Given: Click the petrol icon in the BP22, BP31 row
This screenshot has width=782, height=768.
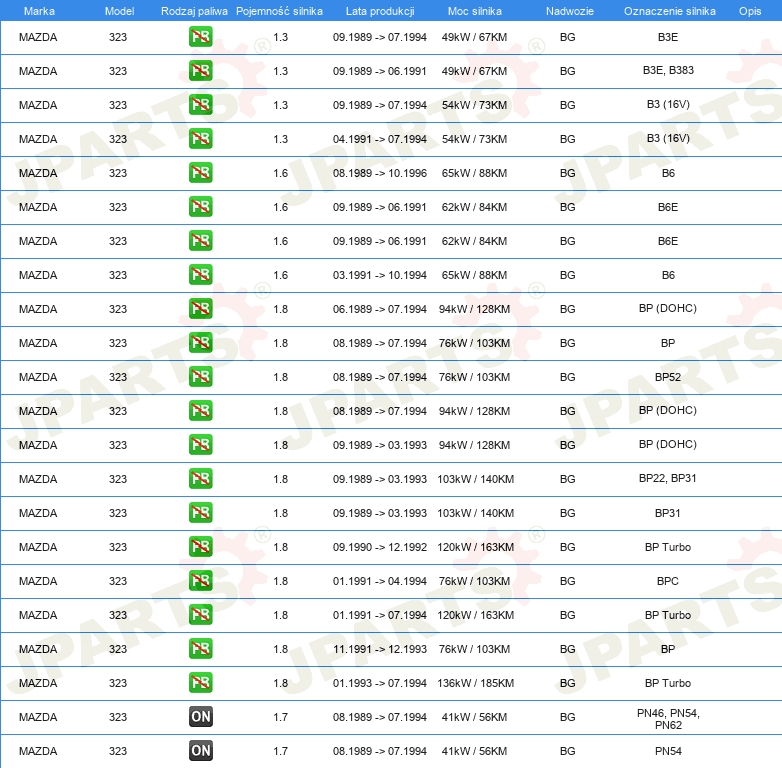Looking at the screenshot, I should [x=200, y=478].
